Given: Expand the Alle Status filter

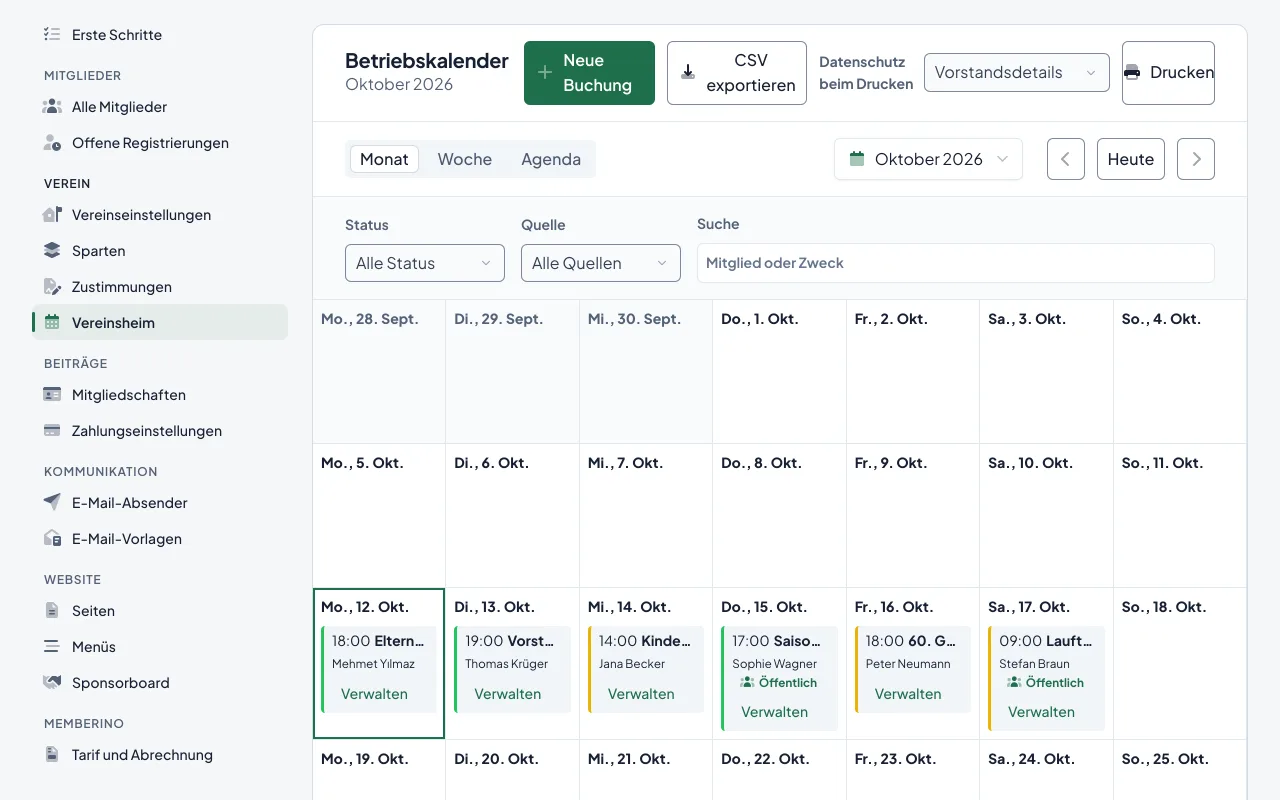Looking at the screenshot, I should 425,263.
